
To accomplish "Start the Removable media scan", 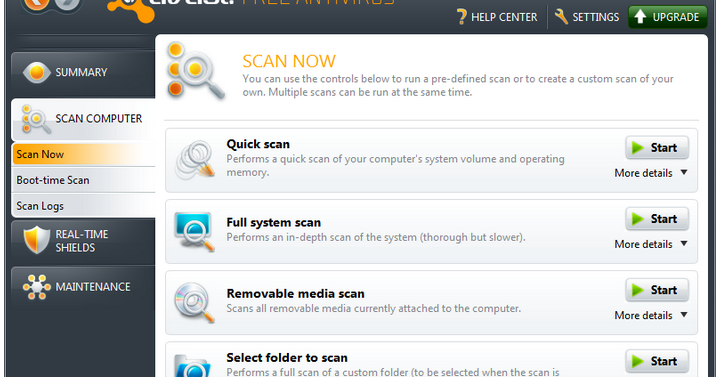I will pyautogui.click(x=657, y=290).
